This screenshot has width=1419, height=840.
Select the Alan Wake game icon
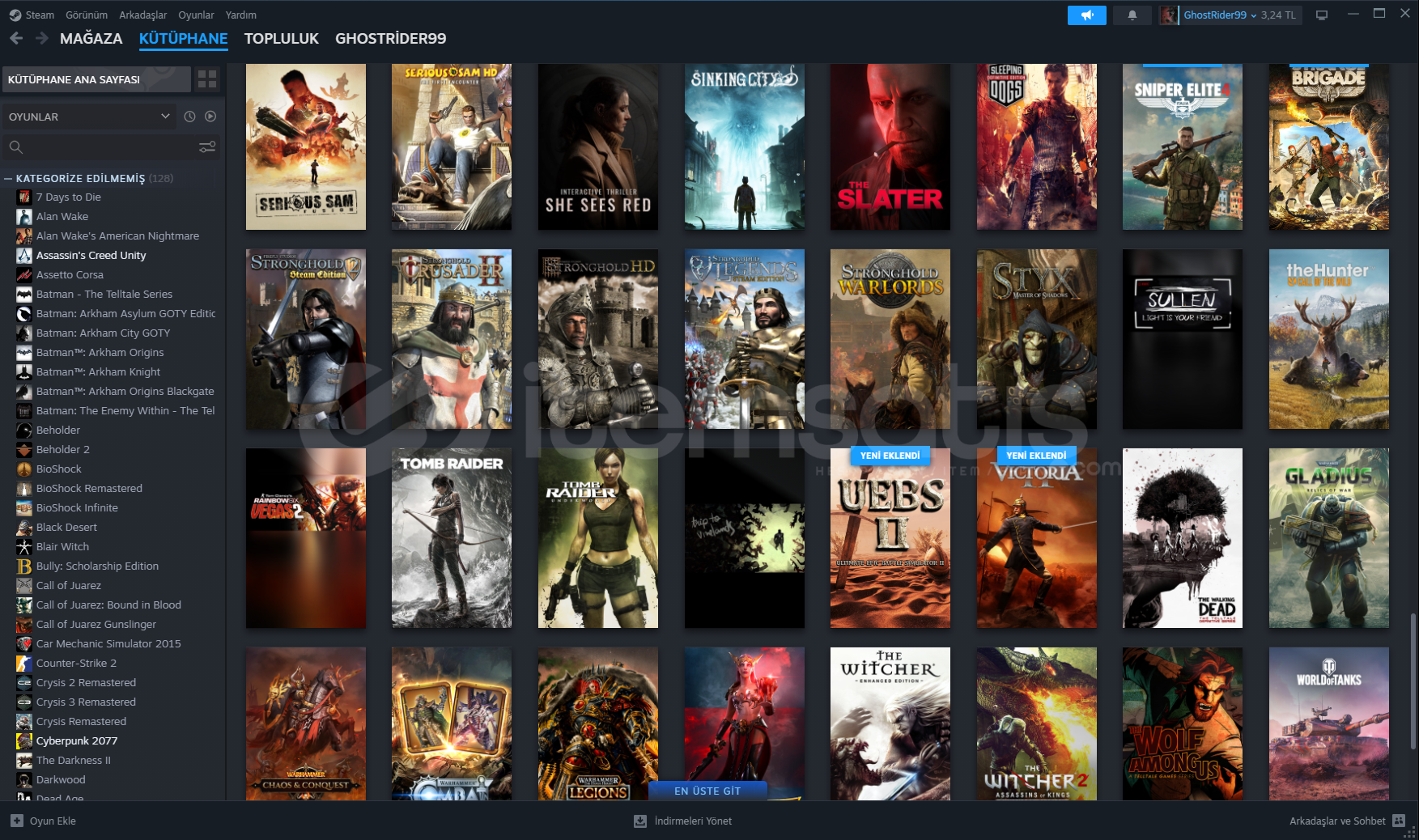click(24, 216)
